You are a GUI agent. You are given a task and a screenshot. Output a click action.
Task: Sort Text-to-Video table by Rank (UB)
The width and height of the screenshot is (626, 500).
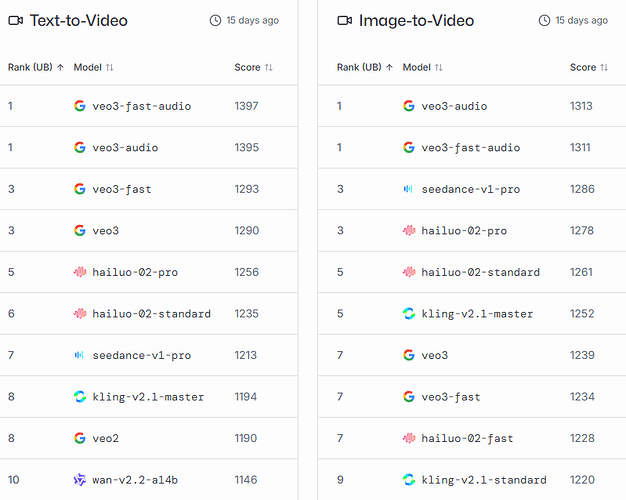click(36, 67)
